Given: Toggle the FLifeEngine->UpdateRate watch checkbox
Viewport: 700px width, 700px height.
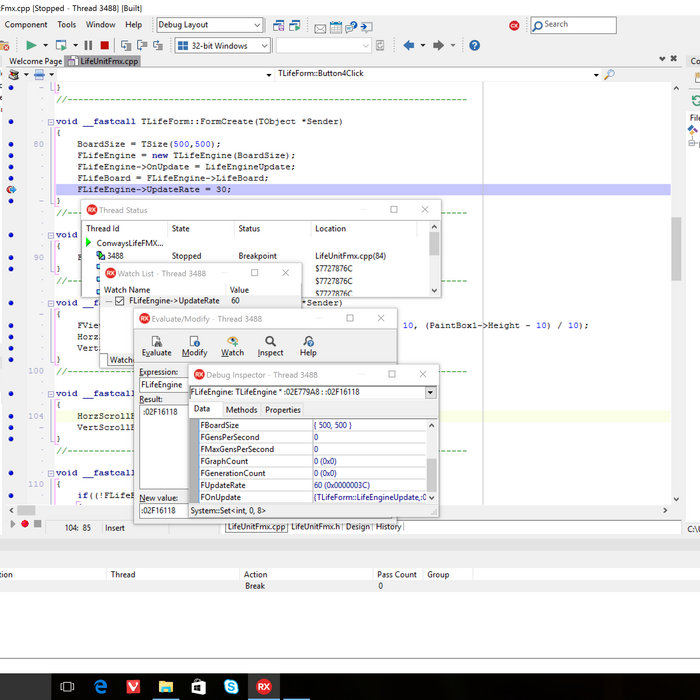Looking at the screenshot, I should (120, 301).
